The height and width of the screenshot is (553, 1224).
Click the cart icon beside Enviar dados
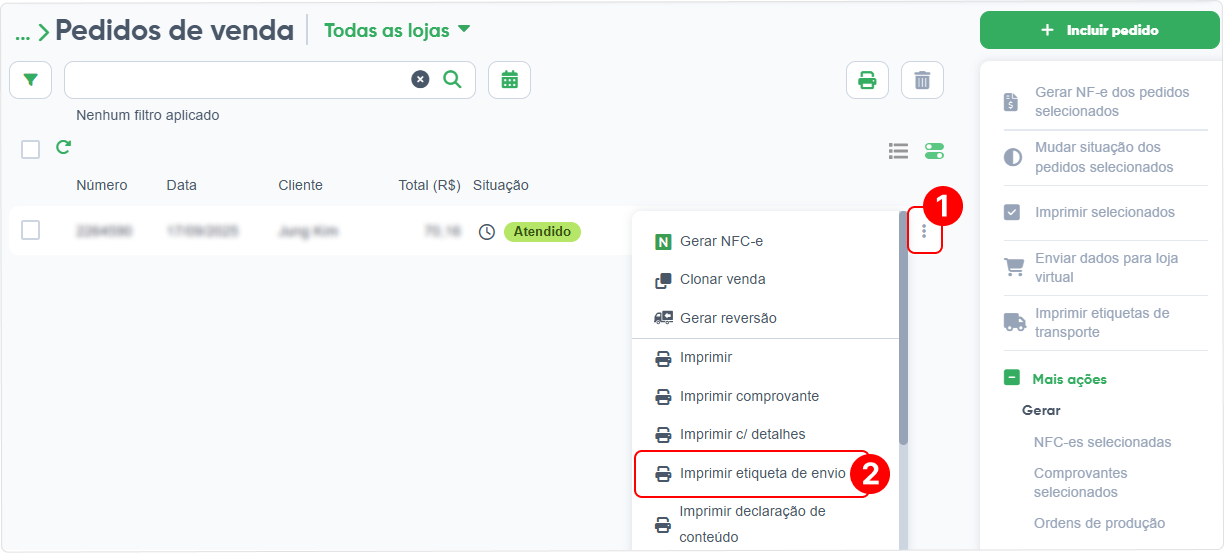pos(1014,267)
